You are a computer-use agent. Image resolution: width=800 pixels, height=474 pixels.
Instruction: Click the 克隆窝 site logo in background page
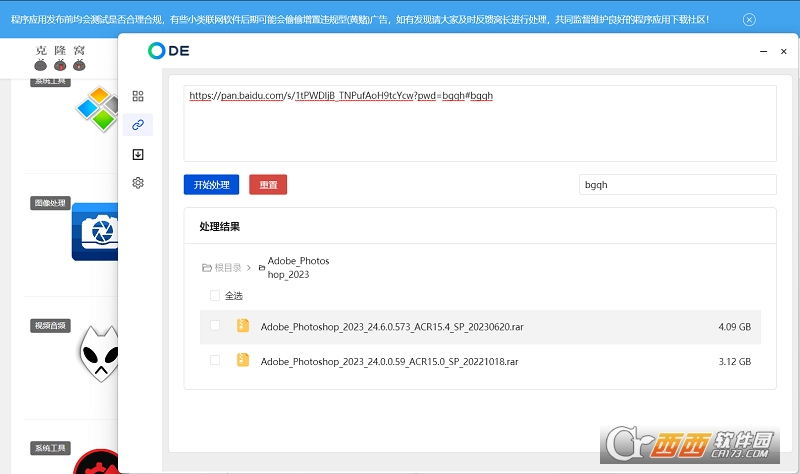pyautogui.click(x=60, y=58)
